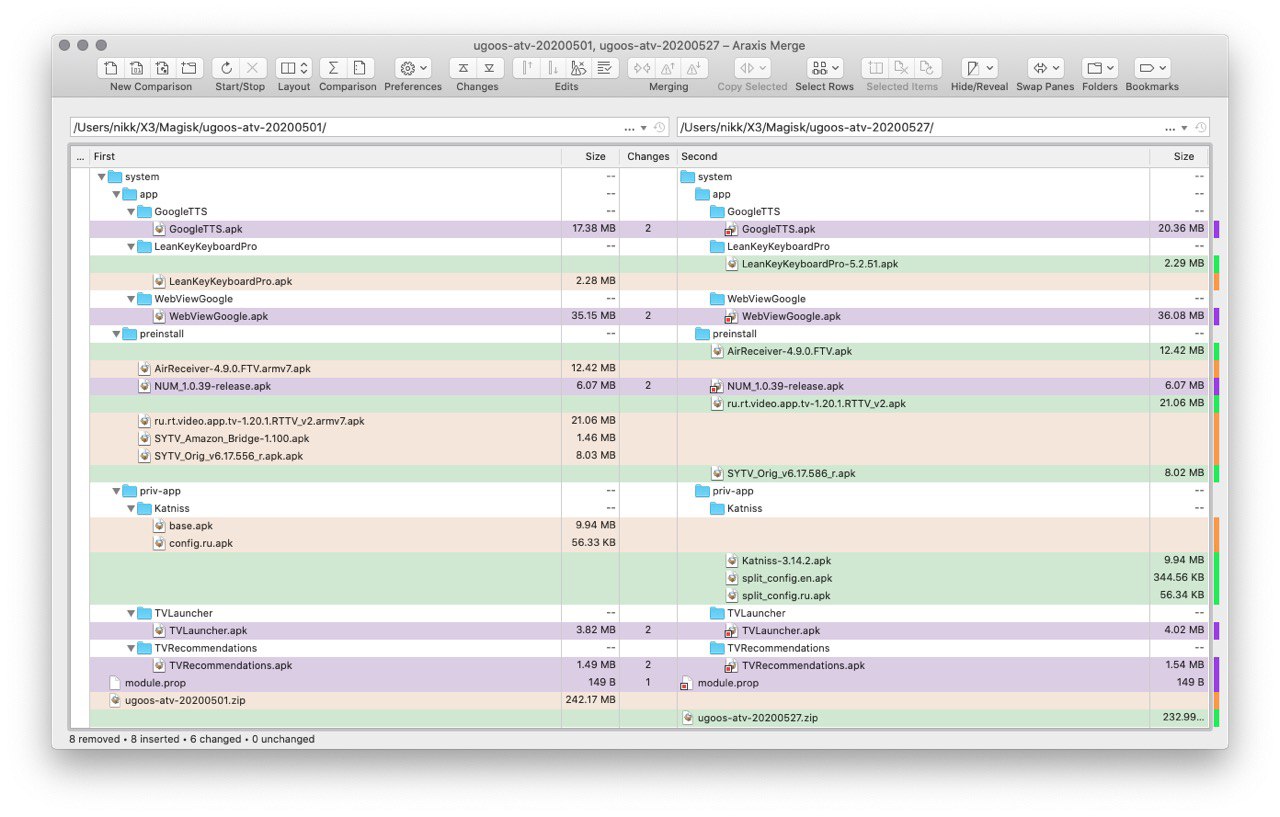The width and height of the screenshot is (1280, 817).
Task: Sort by the Changes column header
Action: point(648,156)
